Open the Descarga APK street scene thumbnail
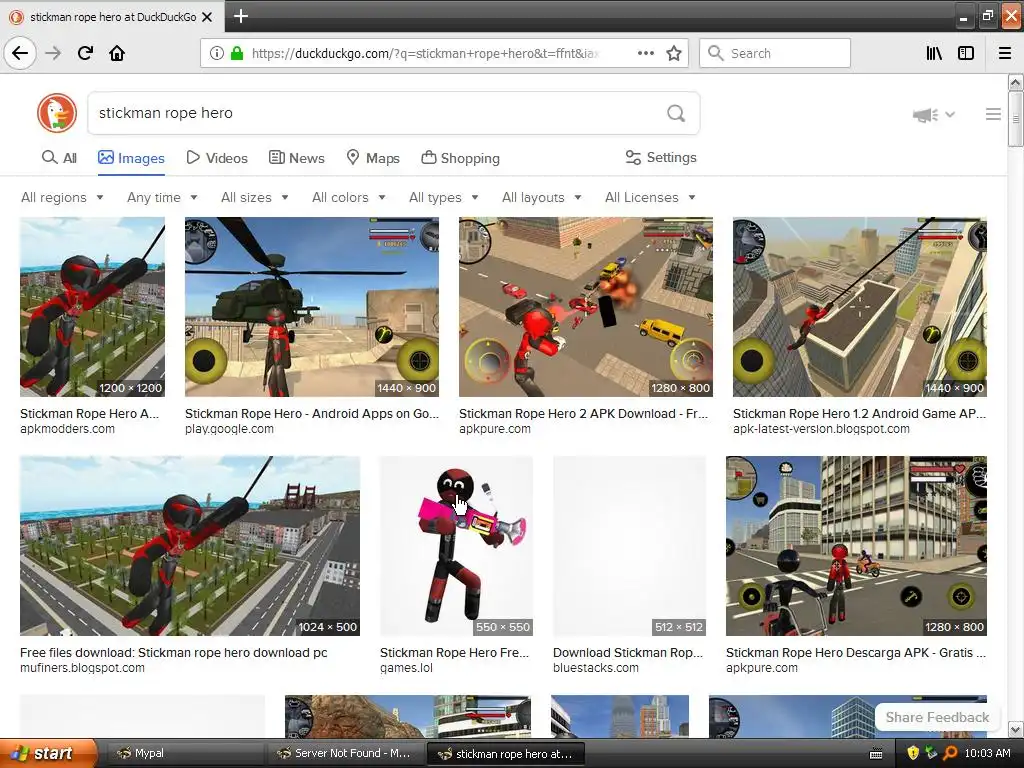 856,546
